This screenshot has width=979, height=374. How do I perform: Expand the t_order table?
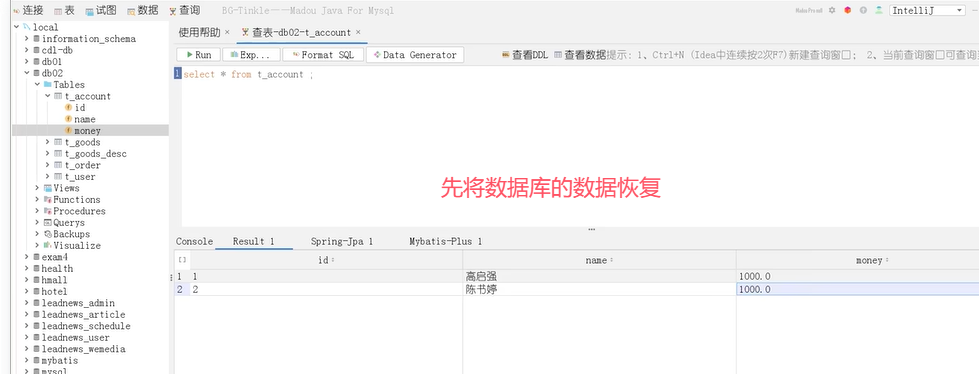[x=48, y=165]
